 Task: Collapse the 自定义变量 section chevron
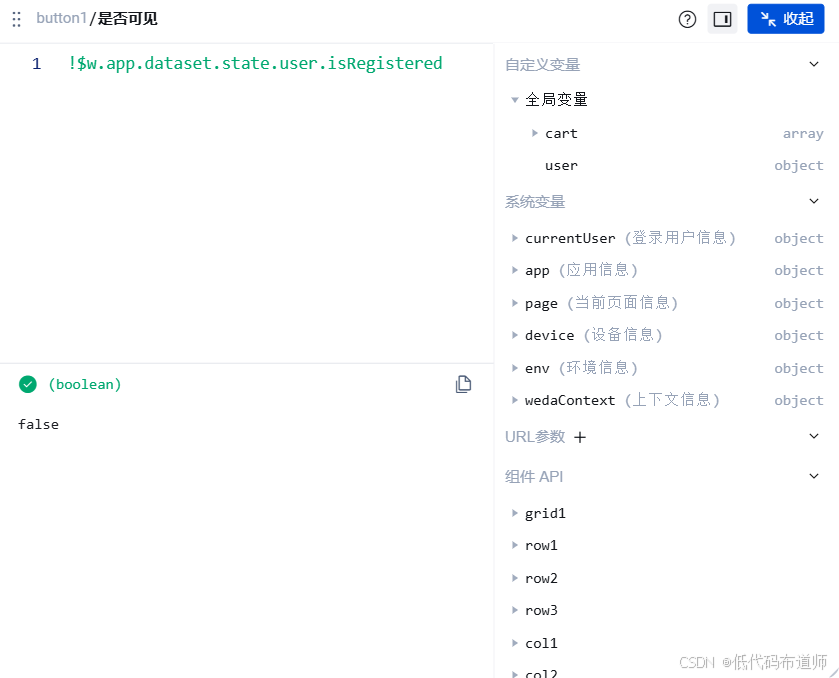click(x=814, y=64)
